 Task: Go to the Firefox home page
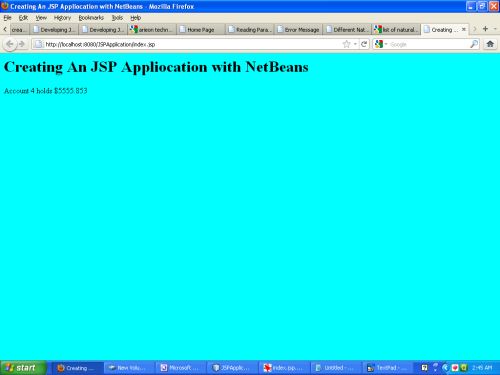[x=490, y=44]
